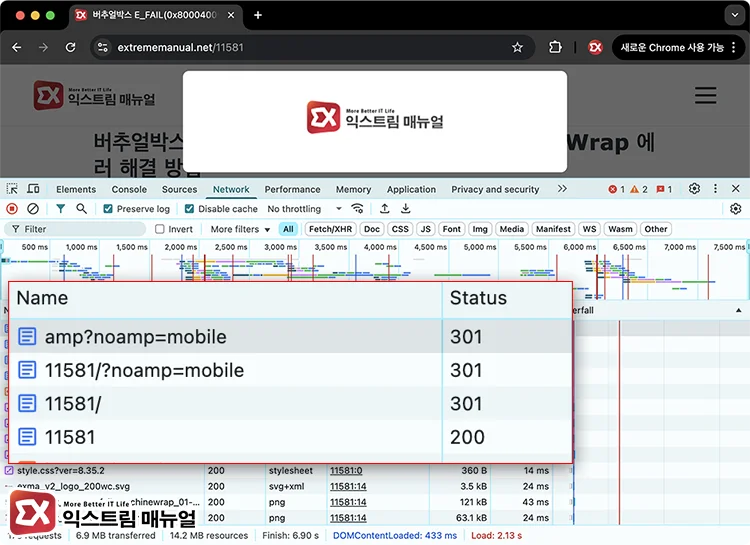Viewport: 750px width, 545px height.
Task: Open the Extensions puzzle icon
Action: (x=555, y=47)
